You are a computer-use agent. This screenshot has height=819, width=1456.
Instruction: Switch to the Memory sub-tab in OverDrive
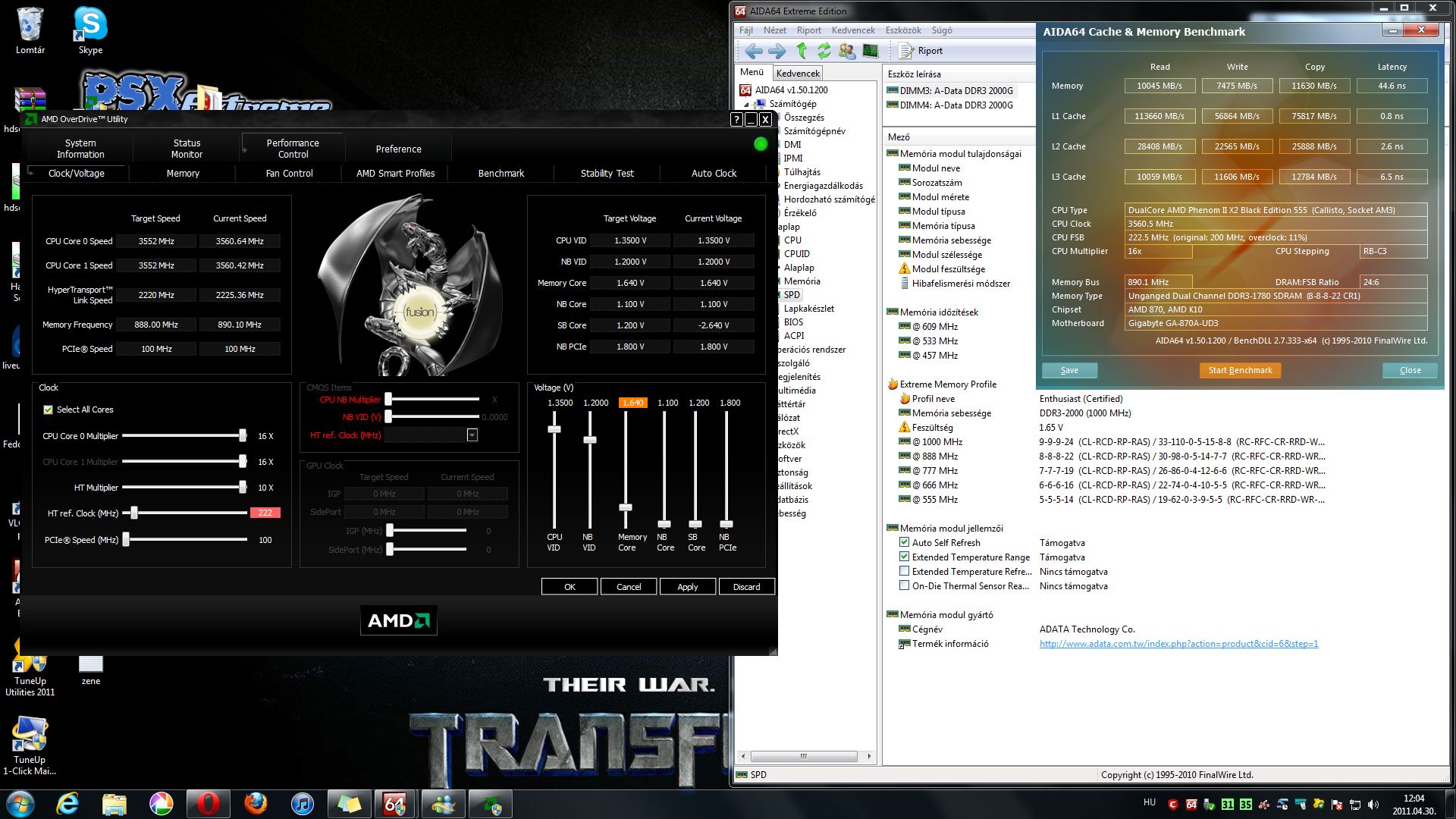pyautogui.click(x=183, y=174)
